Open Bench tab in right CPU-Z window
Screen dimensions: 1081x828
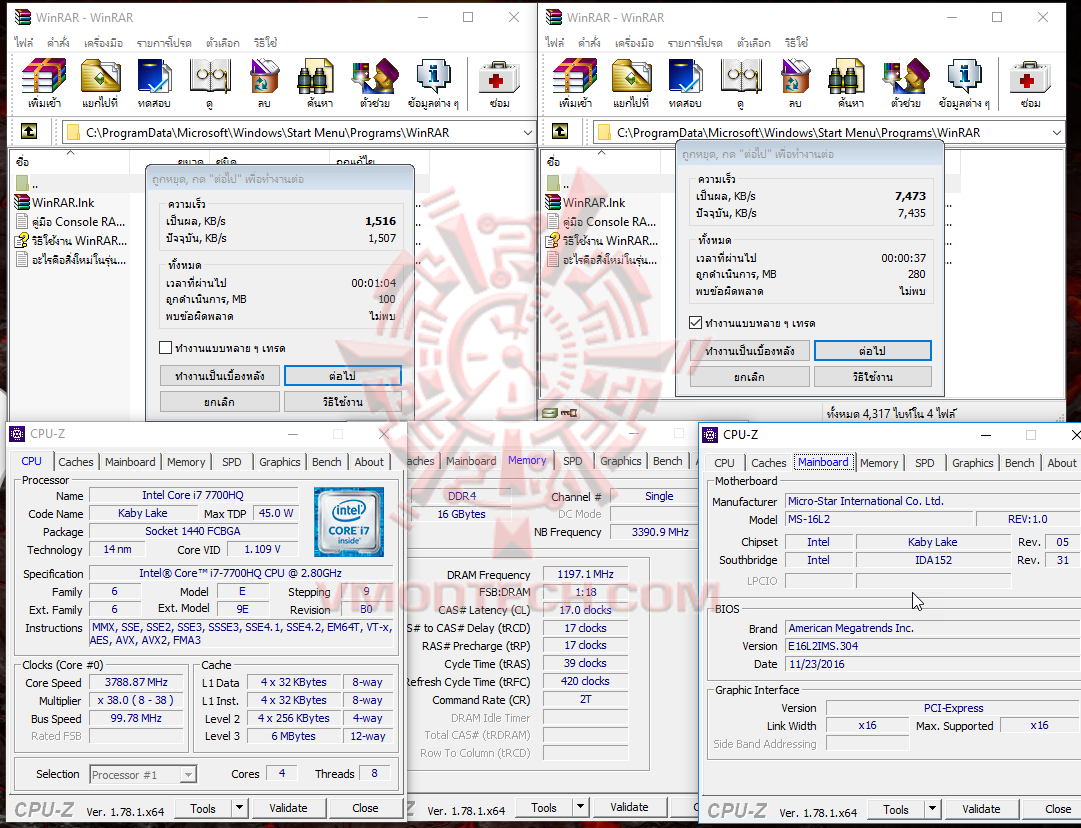(x=1019, y=463)
